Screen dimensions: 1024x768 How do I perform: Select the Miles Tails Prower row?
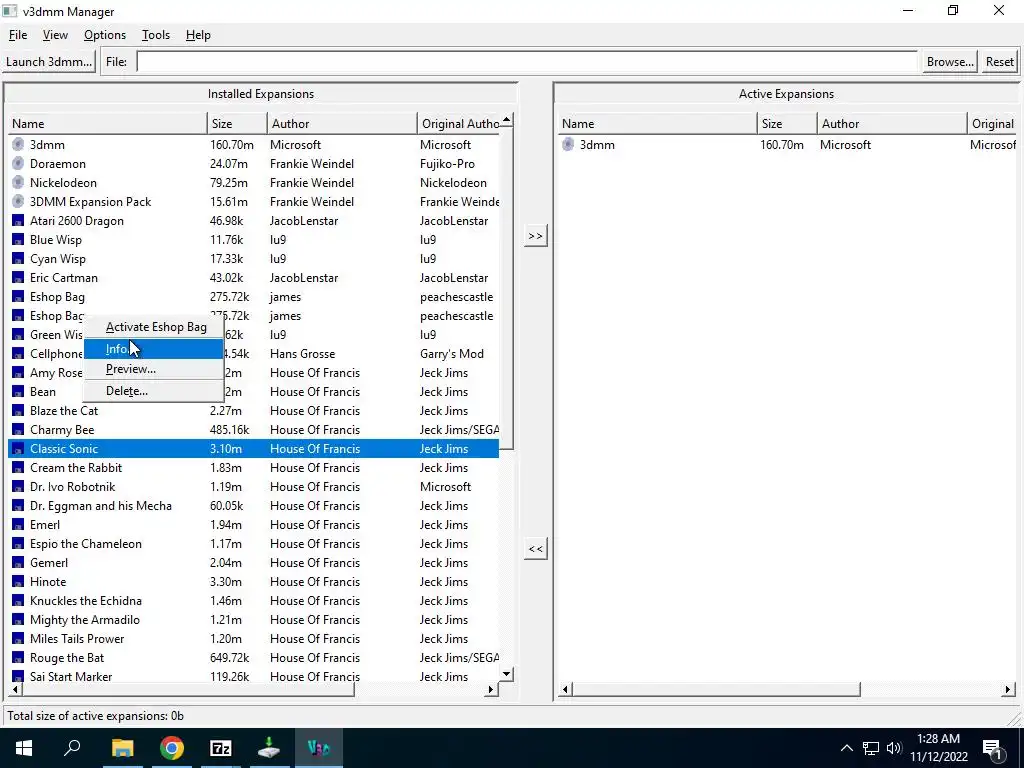click(x=253, y=639)
